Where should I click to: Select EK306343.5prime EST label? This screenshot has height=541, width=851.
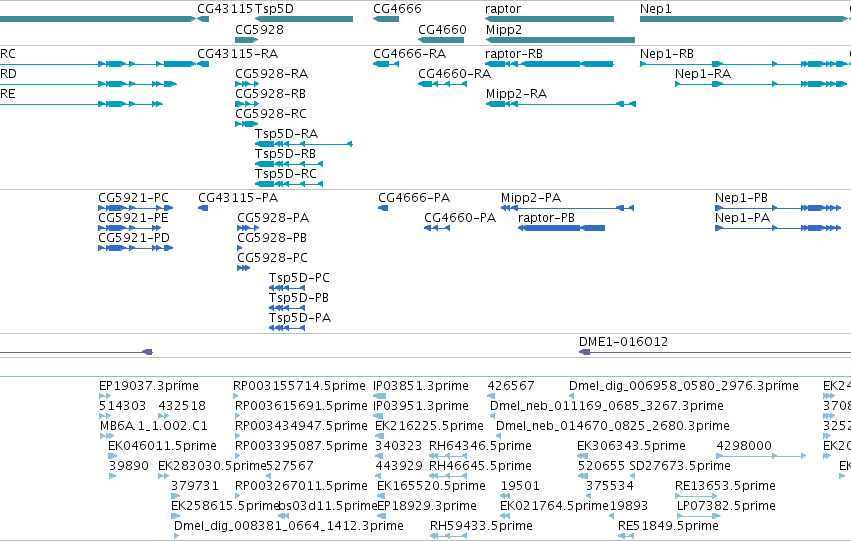tap(631, 446)
